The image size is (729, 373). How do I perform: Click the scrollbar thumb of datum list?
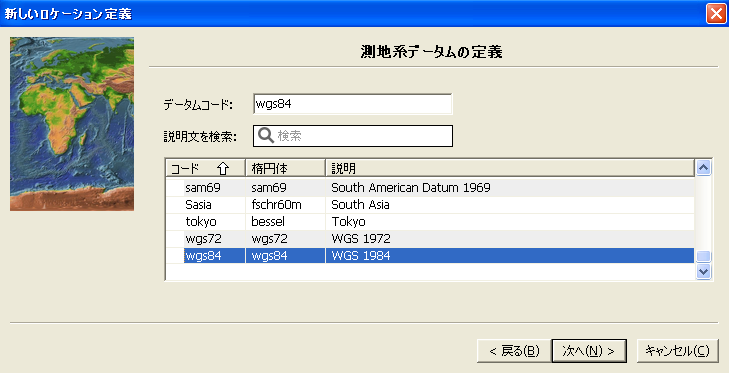pos(703,257)
